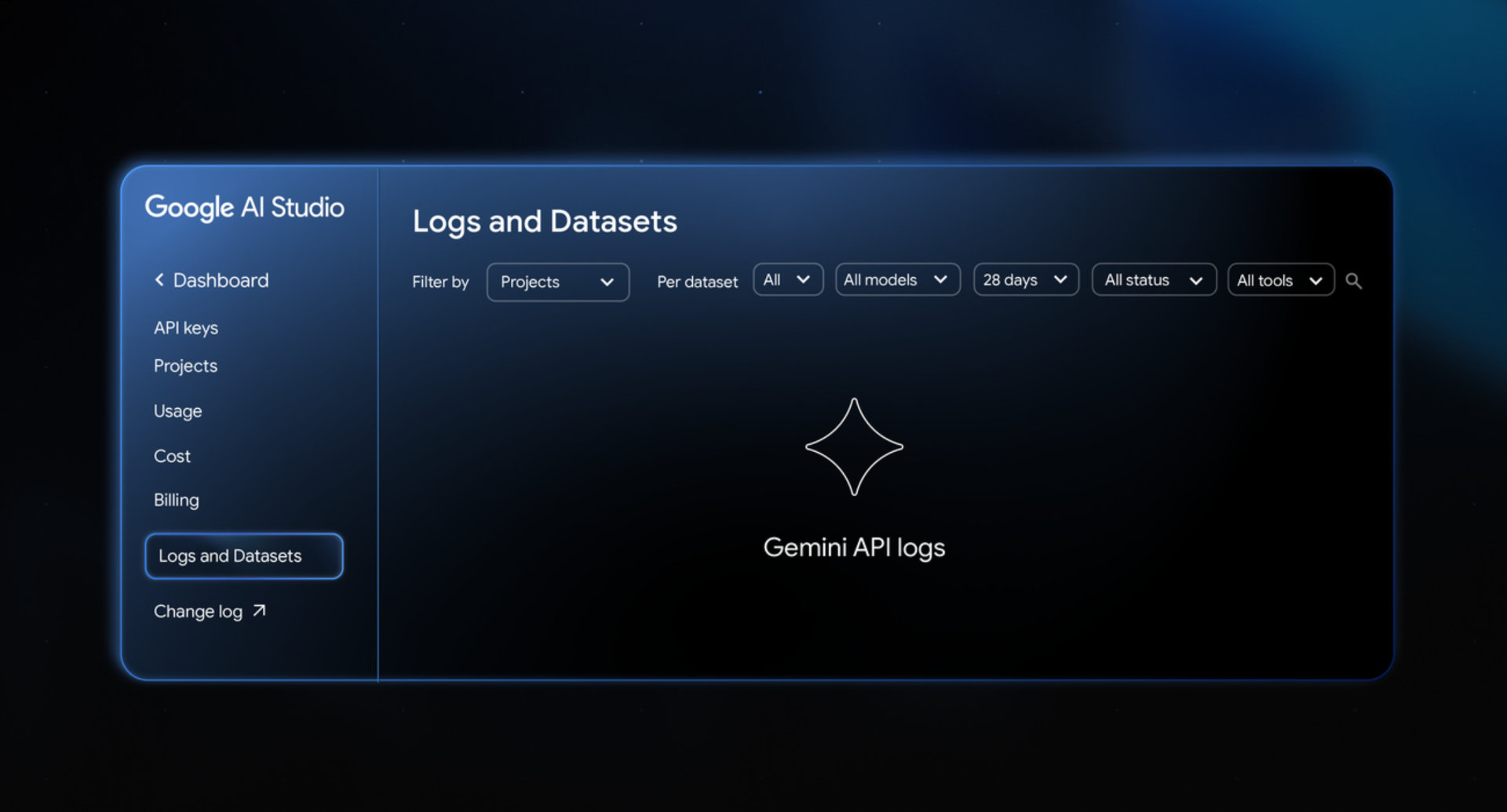Click the search magnifier icon
This screenshot has width=1507, height=812.
tap(1353, 281)
